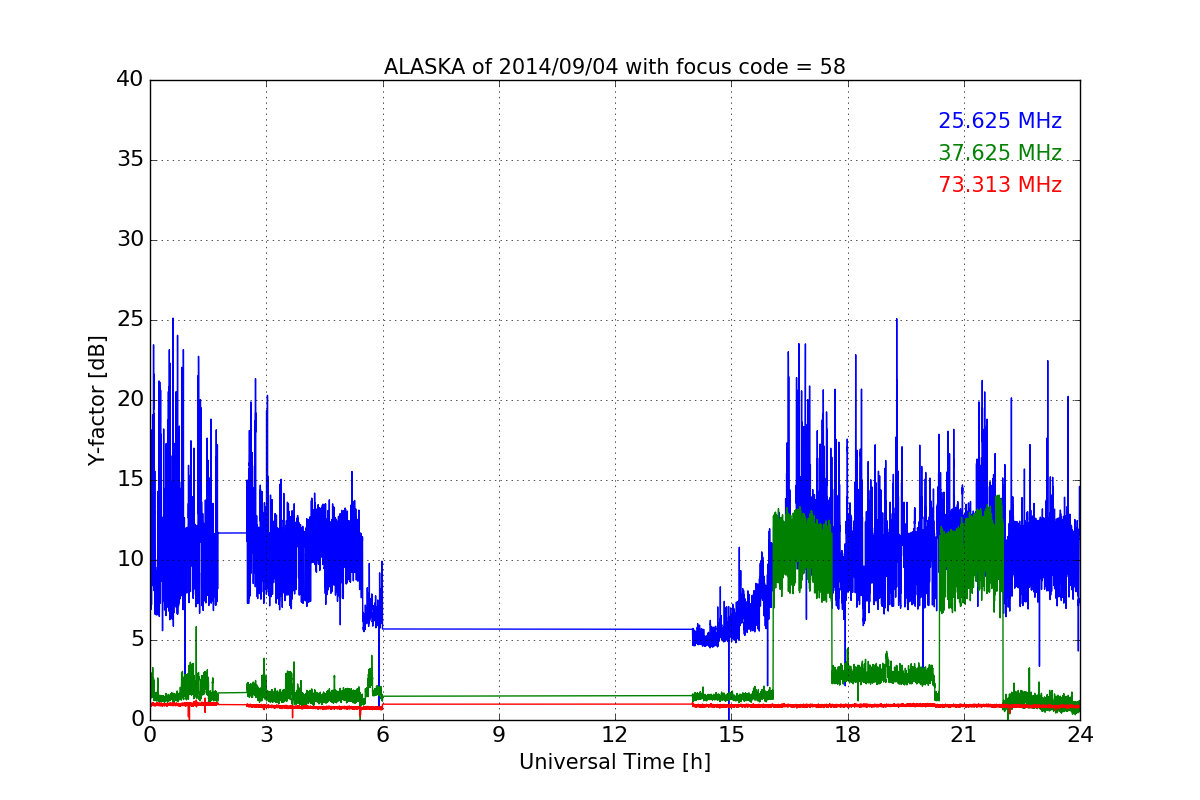Click the plot title ALASKA of 2014/09/04
This screenshot has height=800, width=1200.
point(614,67)
